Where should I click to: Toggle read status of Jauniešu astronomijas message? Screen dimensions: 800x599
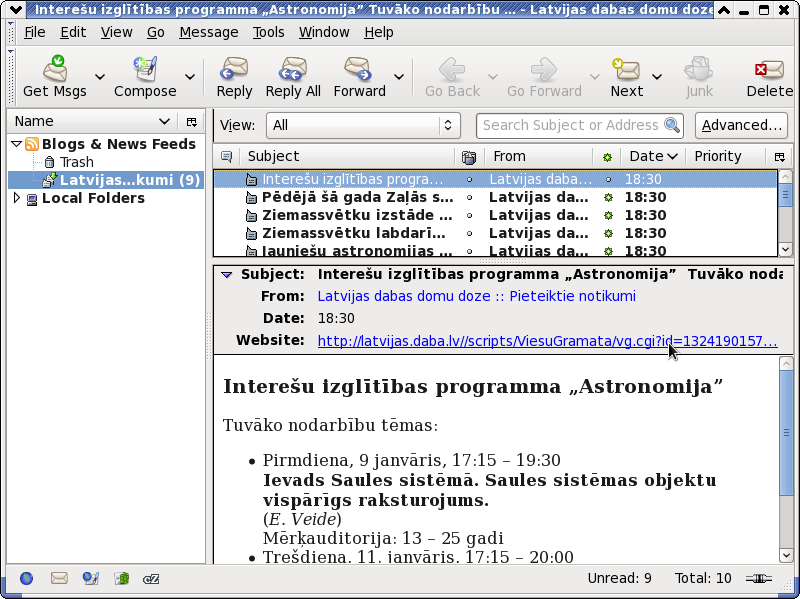click(x=608, y=251)
